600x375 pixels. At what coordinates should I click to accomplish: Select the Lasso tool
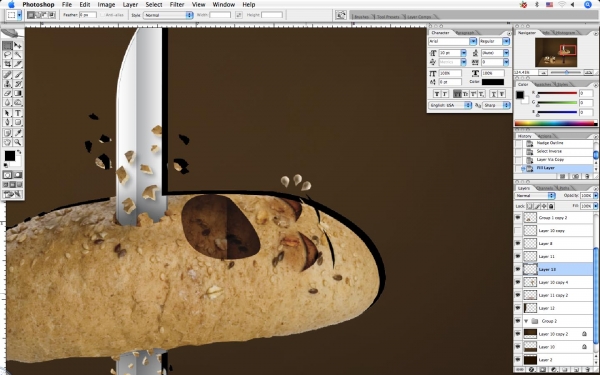pyautogui.click(x=7, y=55)
